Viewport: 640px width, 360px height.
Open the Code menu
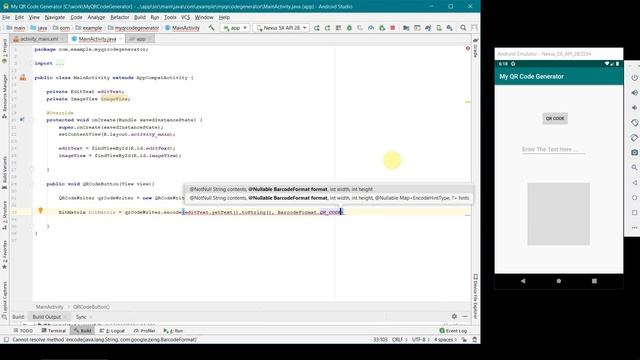[76, 17]
